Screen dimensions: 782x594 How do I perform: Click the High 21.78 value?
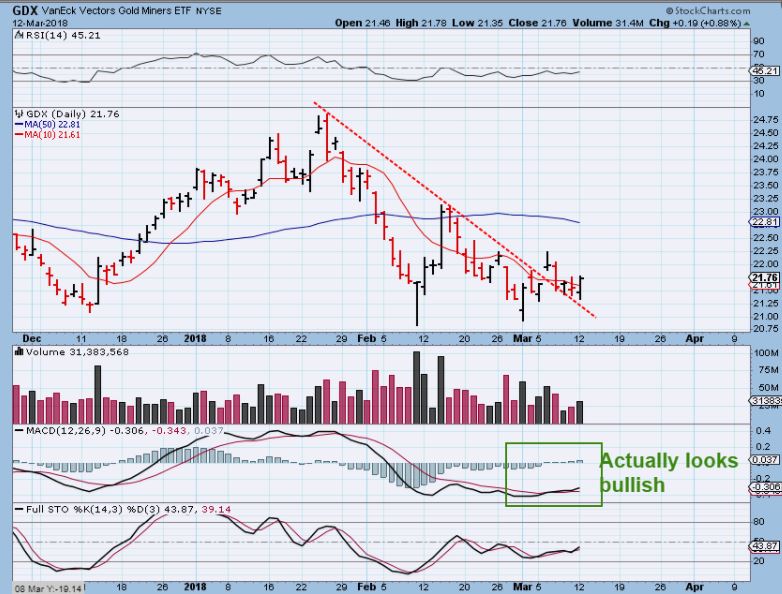(x=421, y=23)
